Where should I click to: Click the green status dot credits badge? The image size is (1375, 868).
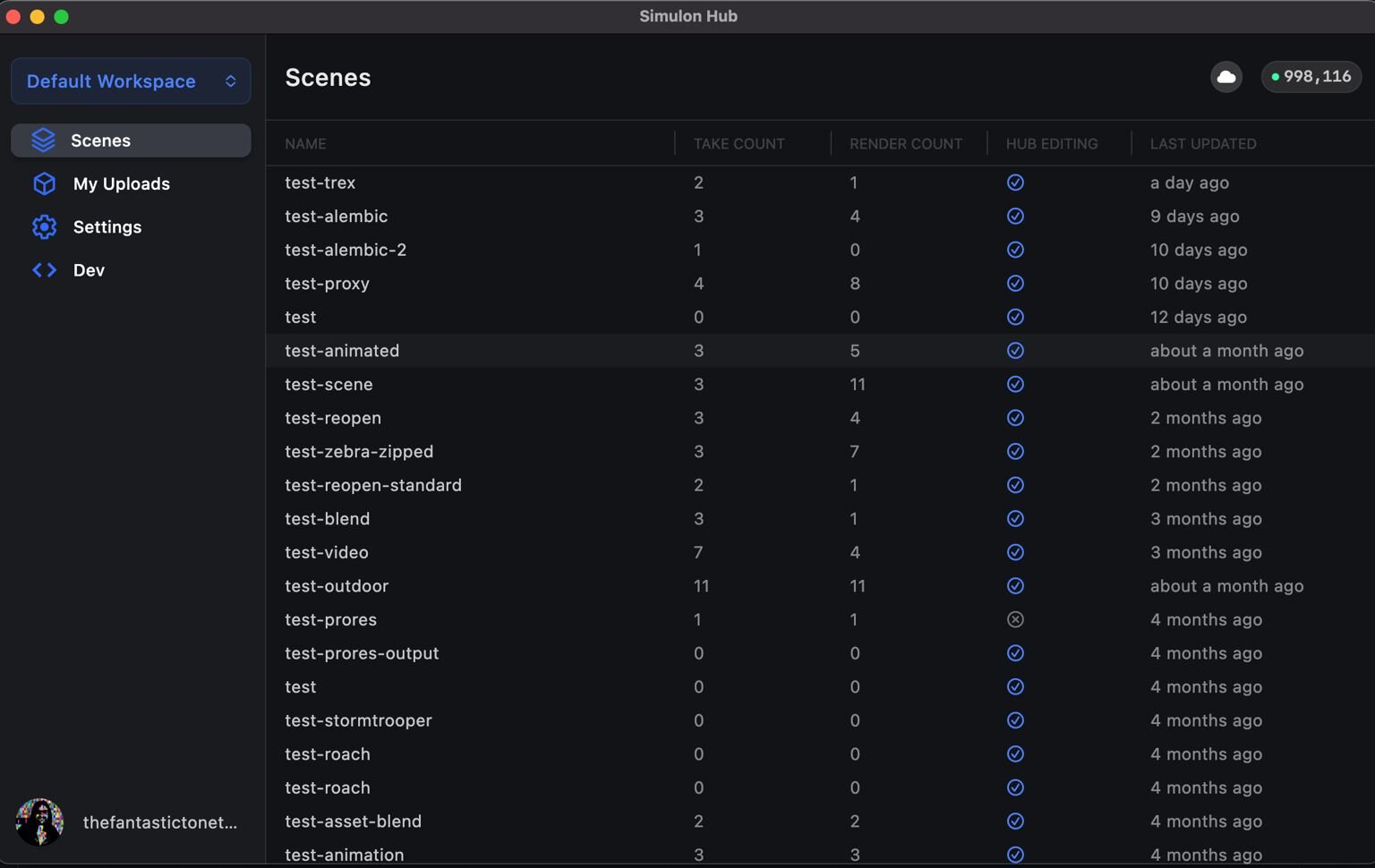click(1311, 77)
